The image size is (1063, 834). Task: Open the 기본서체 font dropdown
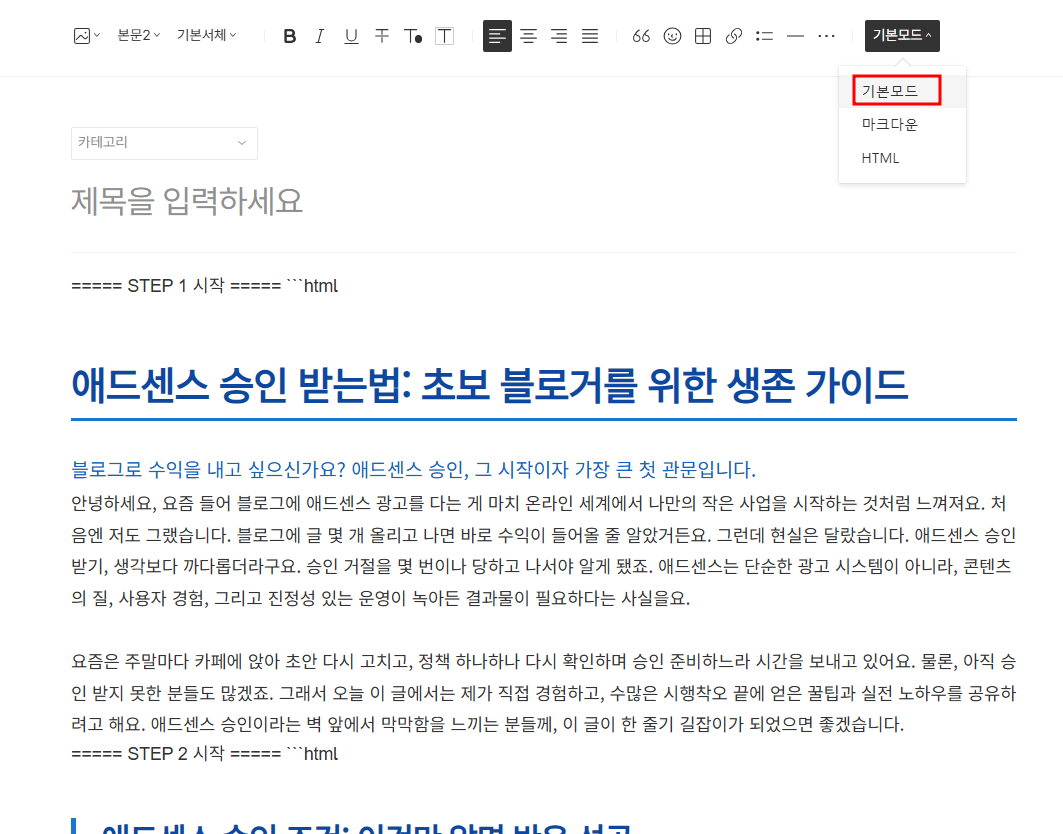point(207,35)
